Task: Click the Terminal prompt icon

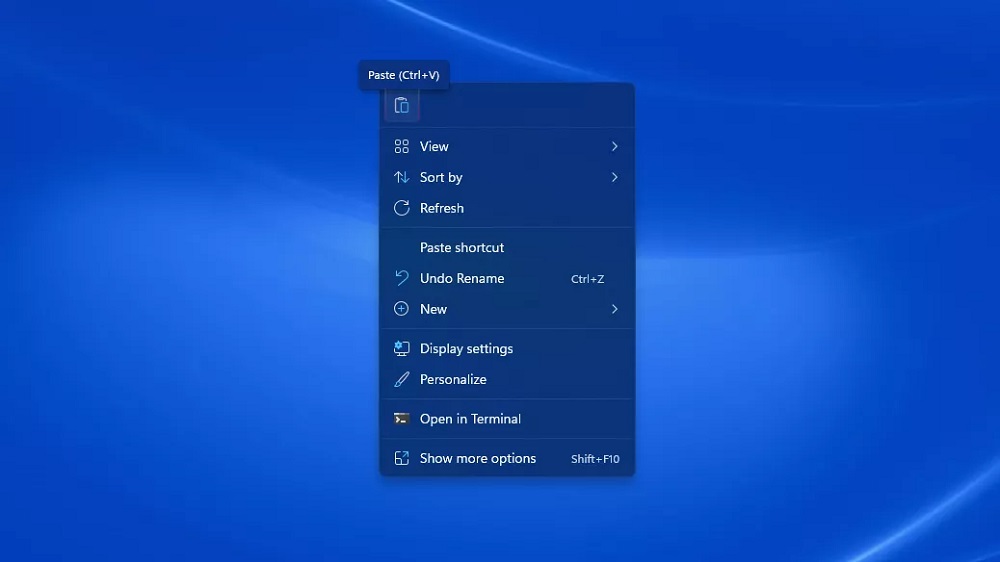Action: click(x=401, y=419)
